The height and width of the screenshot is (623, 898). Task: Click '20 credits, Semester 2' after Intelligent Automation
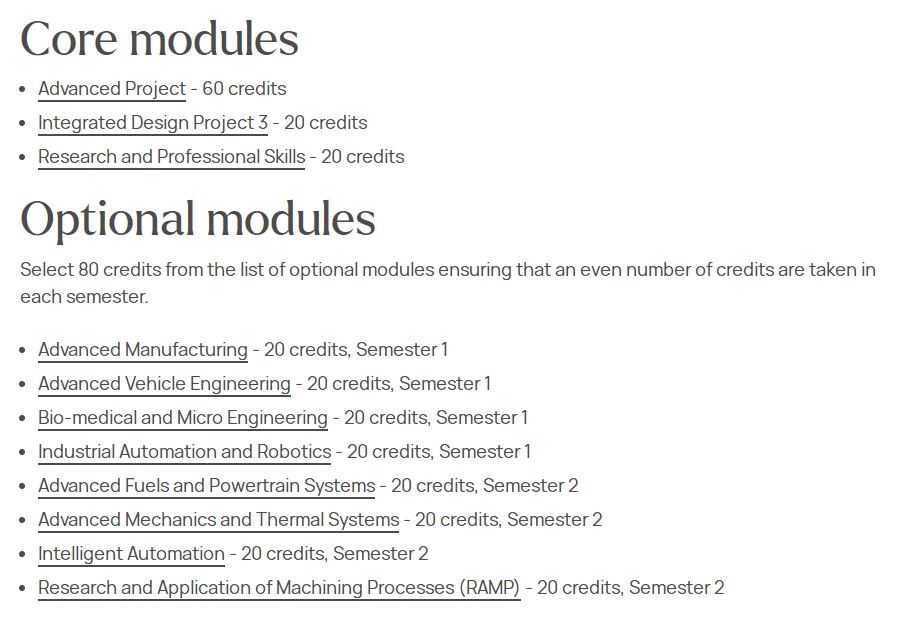[334, 554]
